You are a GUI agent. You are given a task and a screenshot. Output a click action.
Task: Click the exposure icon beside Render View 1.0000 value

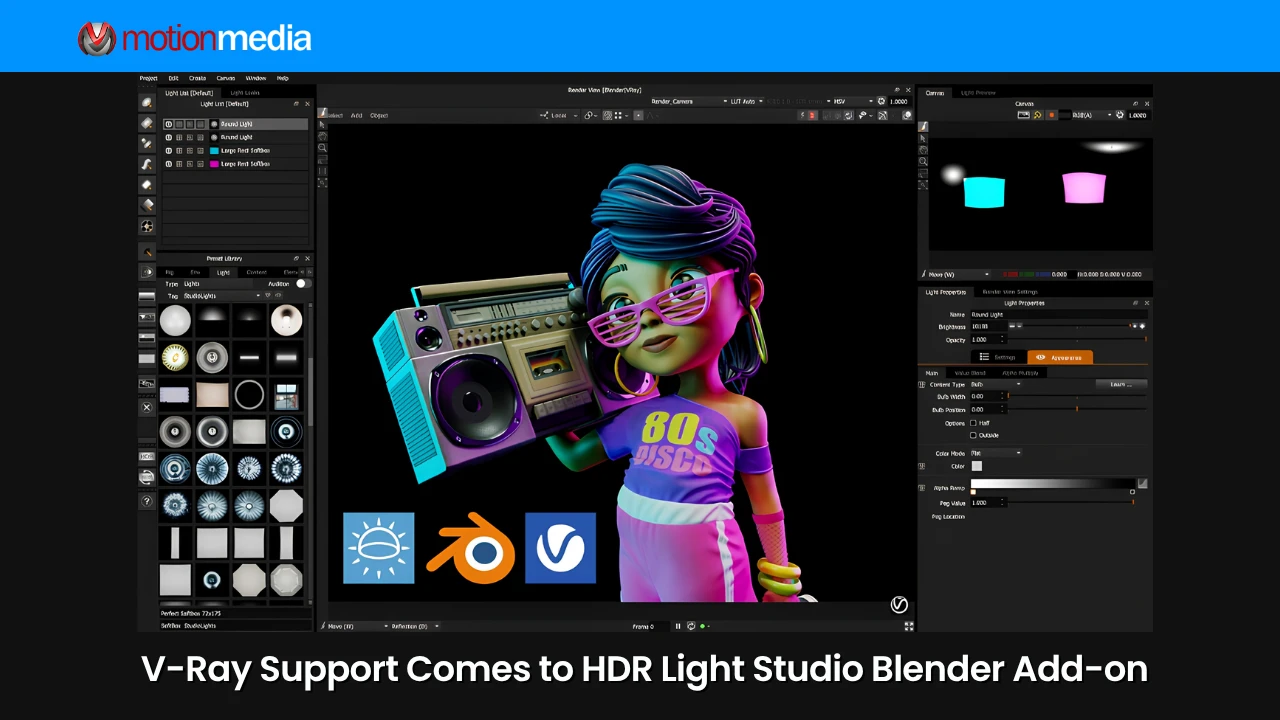click(880, 101)
